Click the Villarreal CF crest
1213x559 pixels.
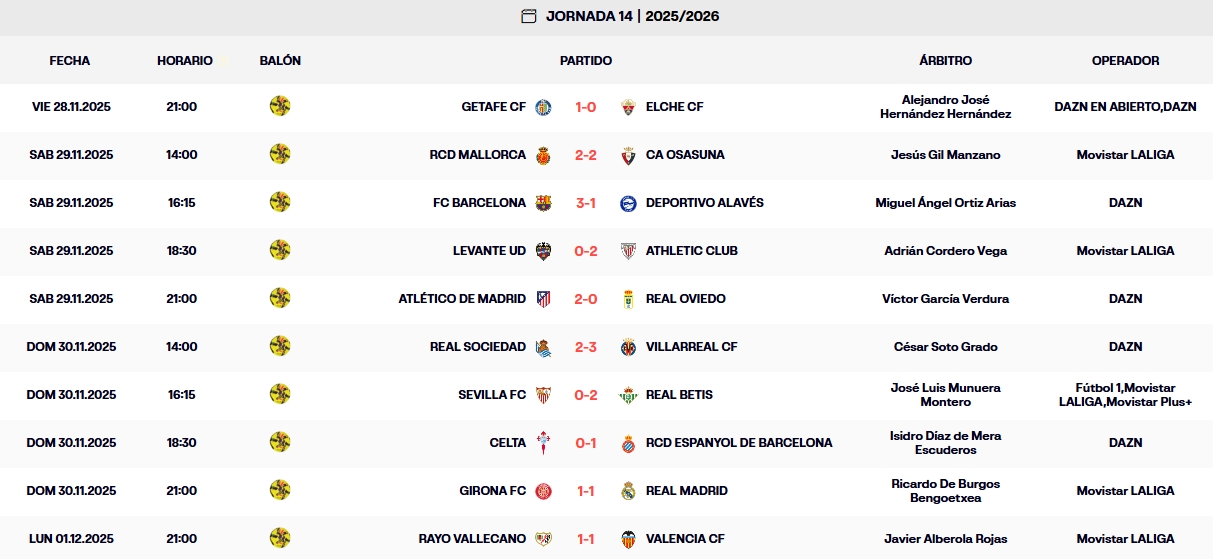click(628, 347)
